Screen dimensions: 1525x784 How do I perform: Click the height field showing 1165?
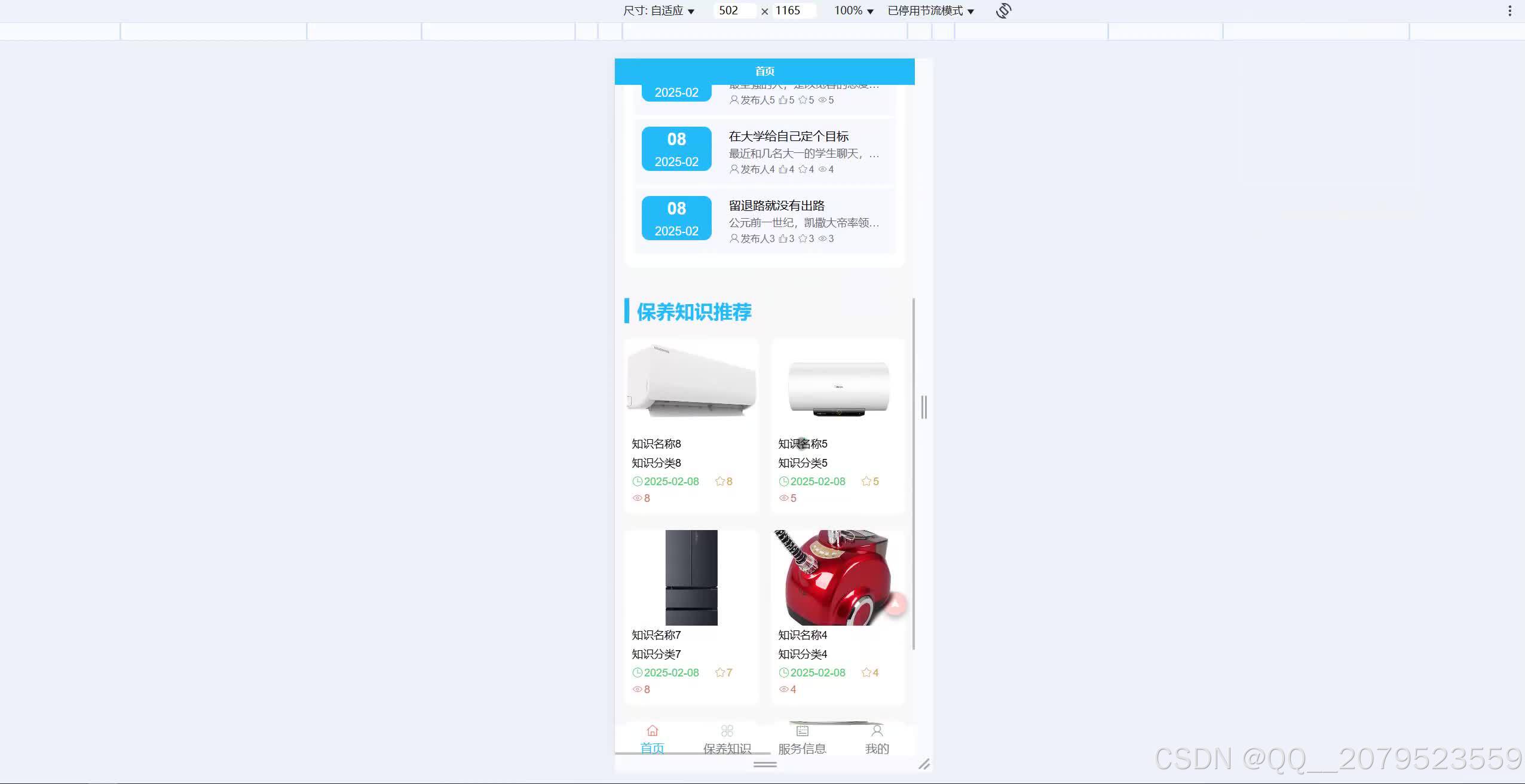click(x=794, y=11)
